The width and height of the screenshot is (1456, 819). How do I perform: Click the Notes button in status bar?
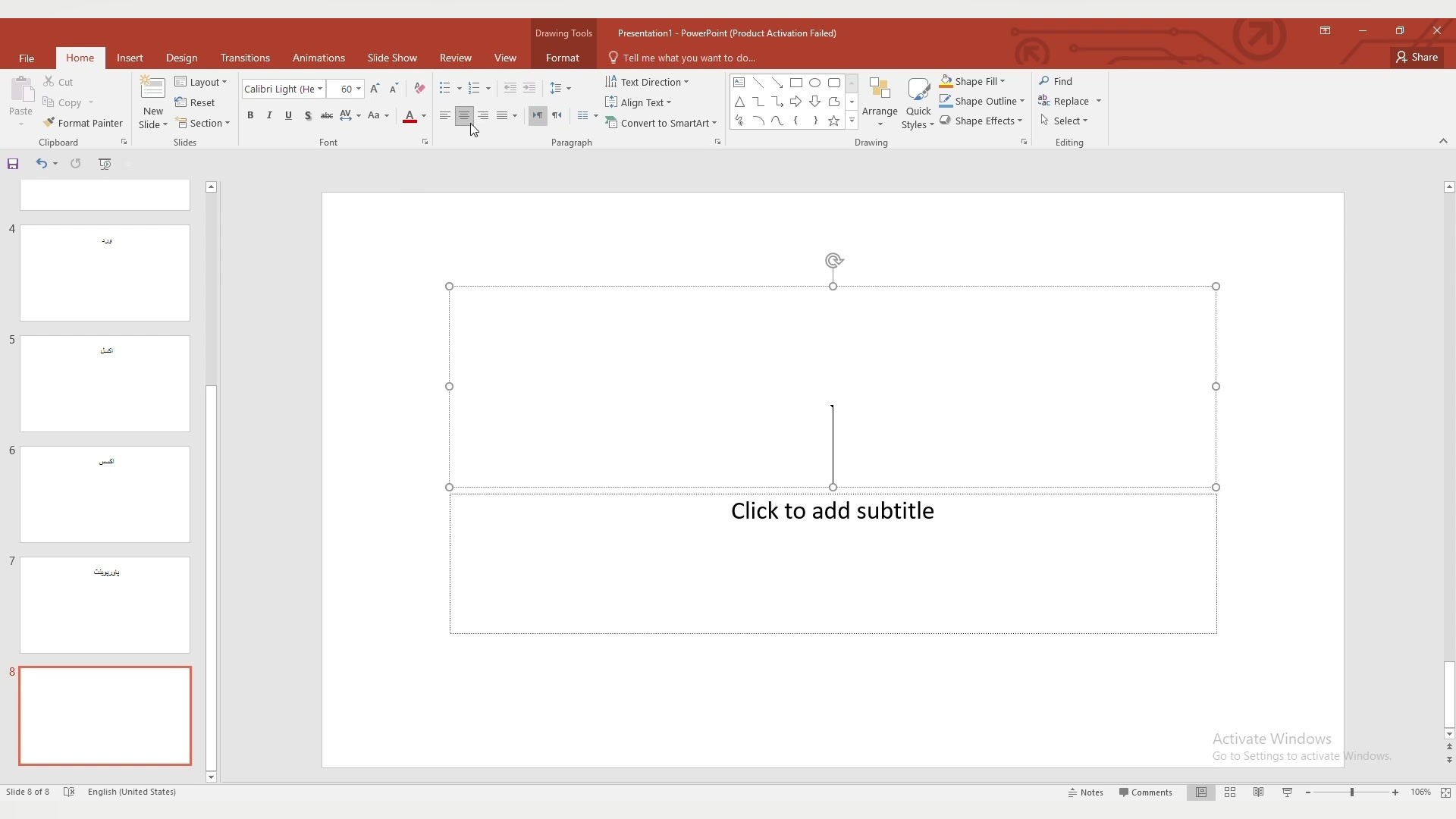click(x=1086, y=792)
